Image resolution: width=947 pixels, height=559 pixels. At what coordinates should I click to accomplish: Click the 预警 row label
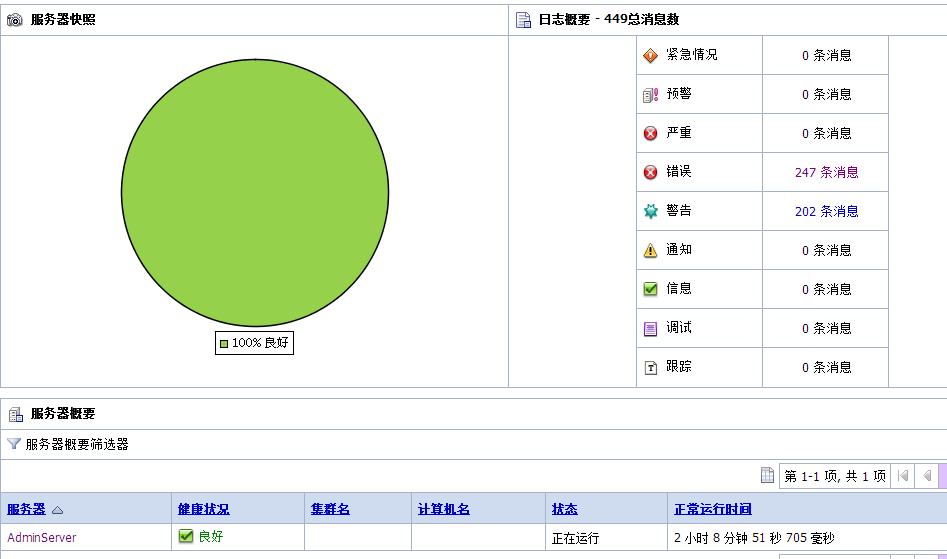(679, 94)
